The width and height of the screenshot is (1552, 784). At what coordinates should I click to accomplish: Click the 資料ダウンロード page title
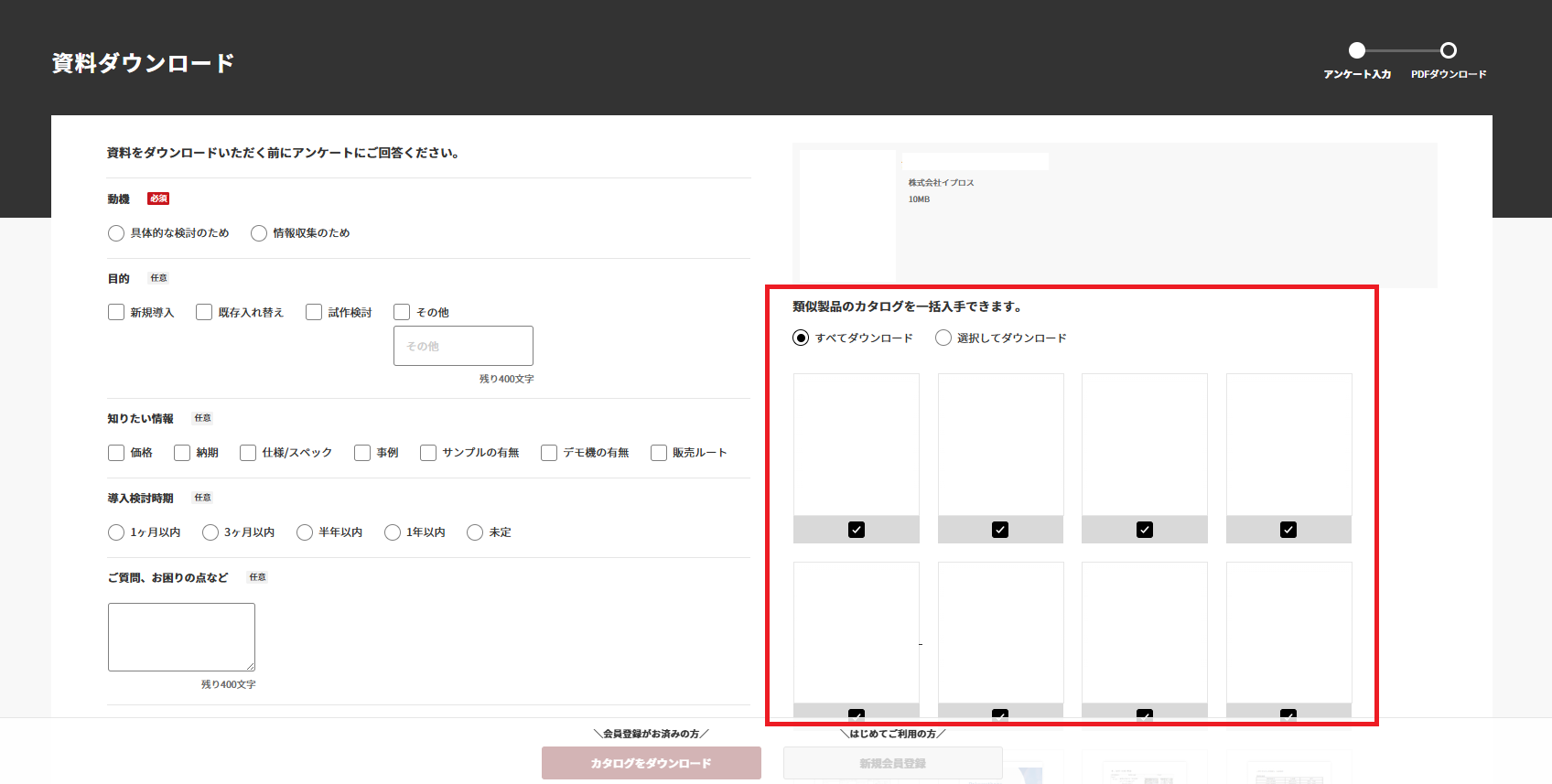coord(143,63)
